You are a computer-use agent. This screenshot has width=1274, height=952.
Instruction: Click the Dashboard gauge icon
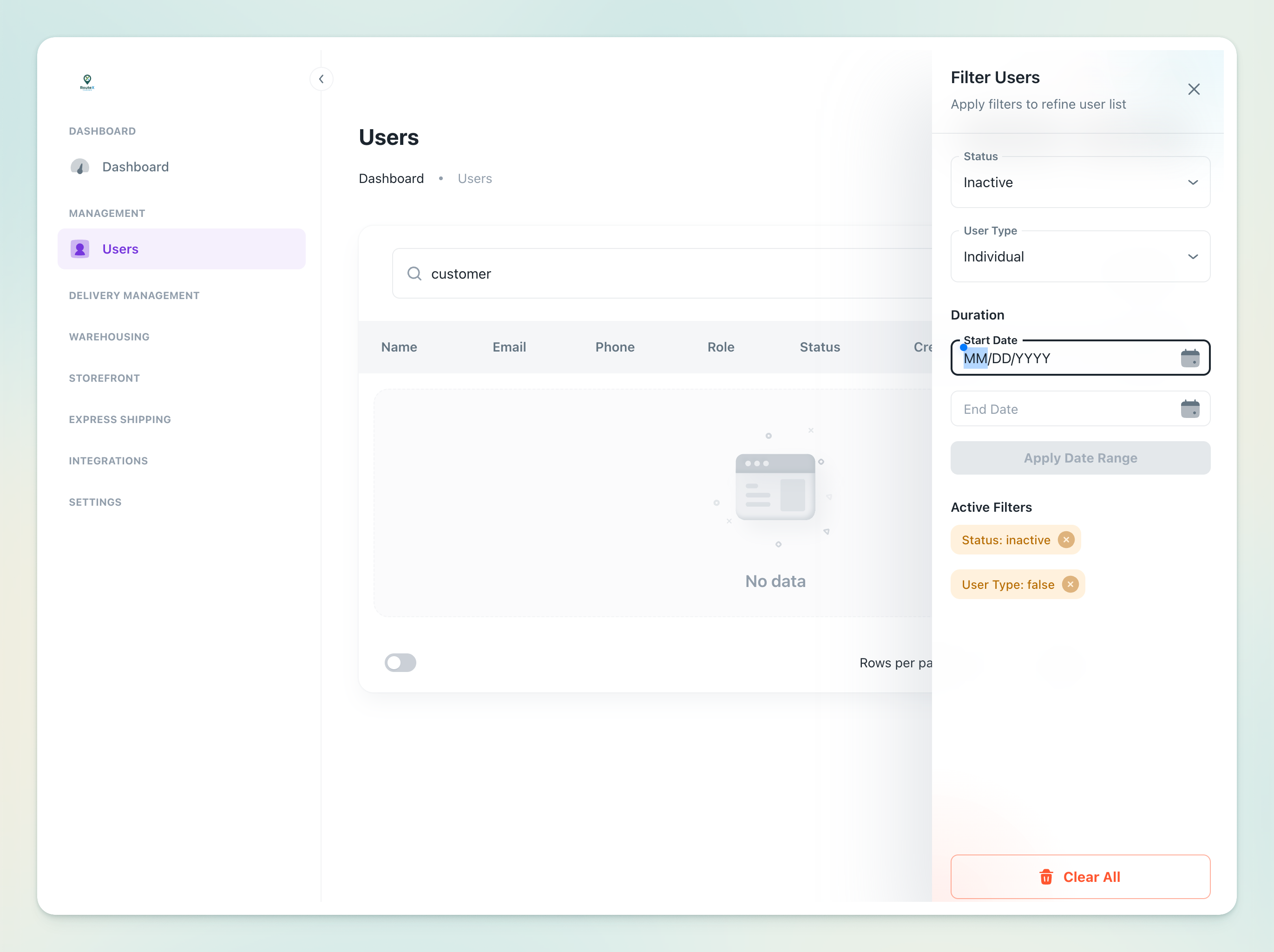(79, 167)
